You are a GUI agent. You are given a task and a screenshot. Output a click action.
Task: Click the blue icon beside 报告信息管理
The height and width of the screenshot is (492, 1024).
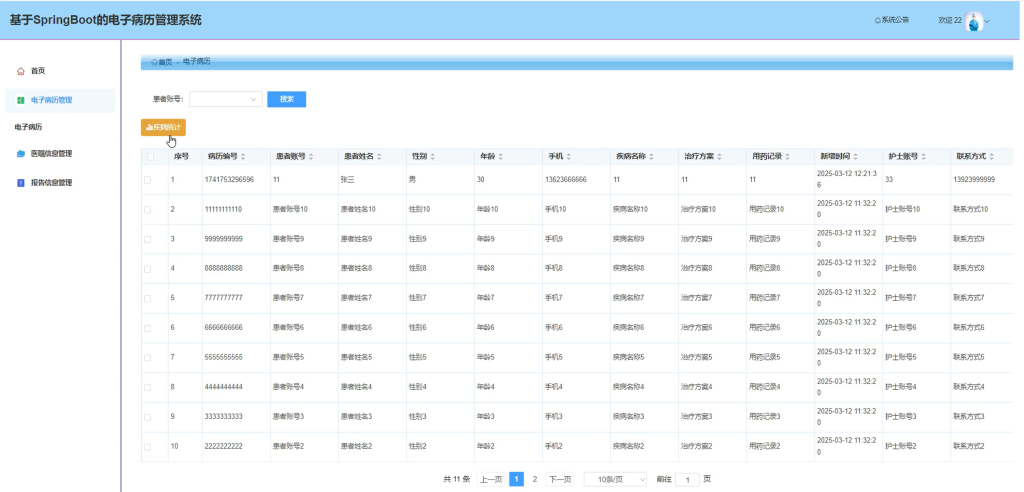[21, 183]
